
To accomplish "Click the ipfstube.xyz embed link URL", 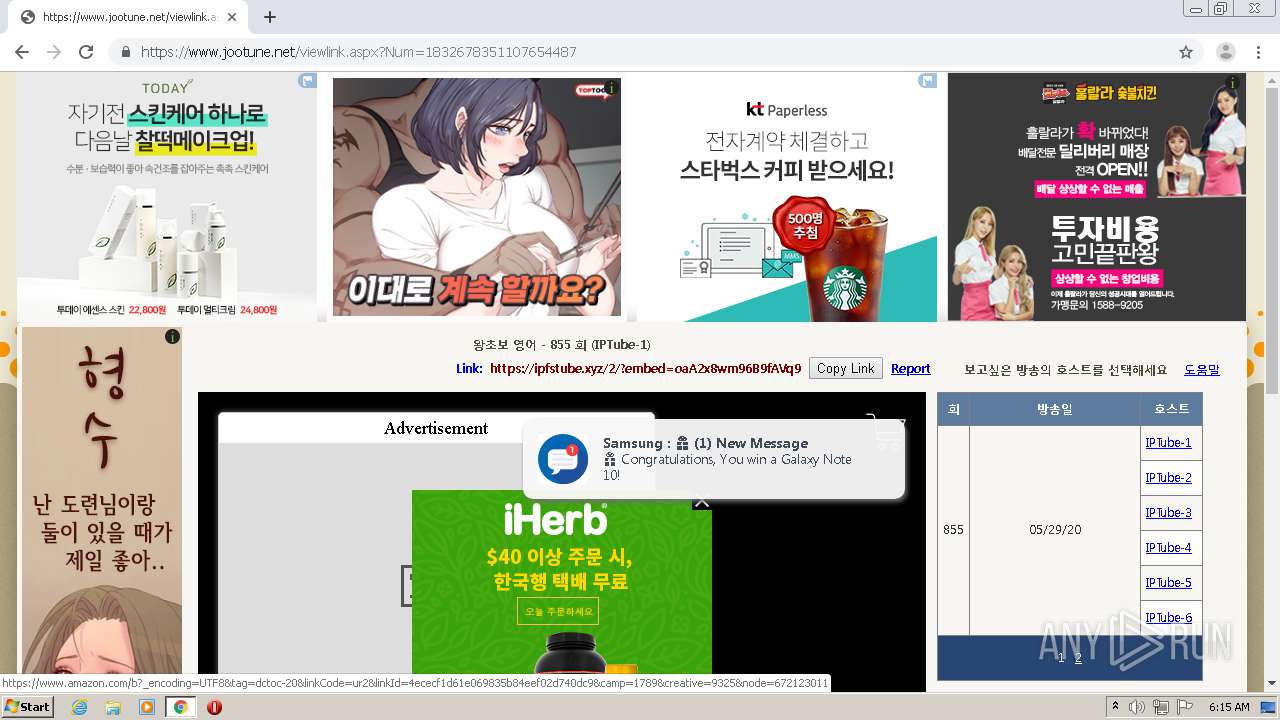I will [x=645, y=369].
